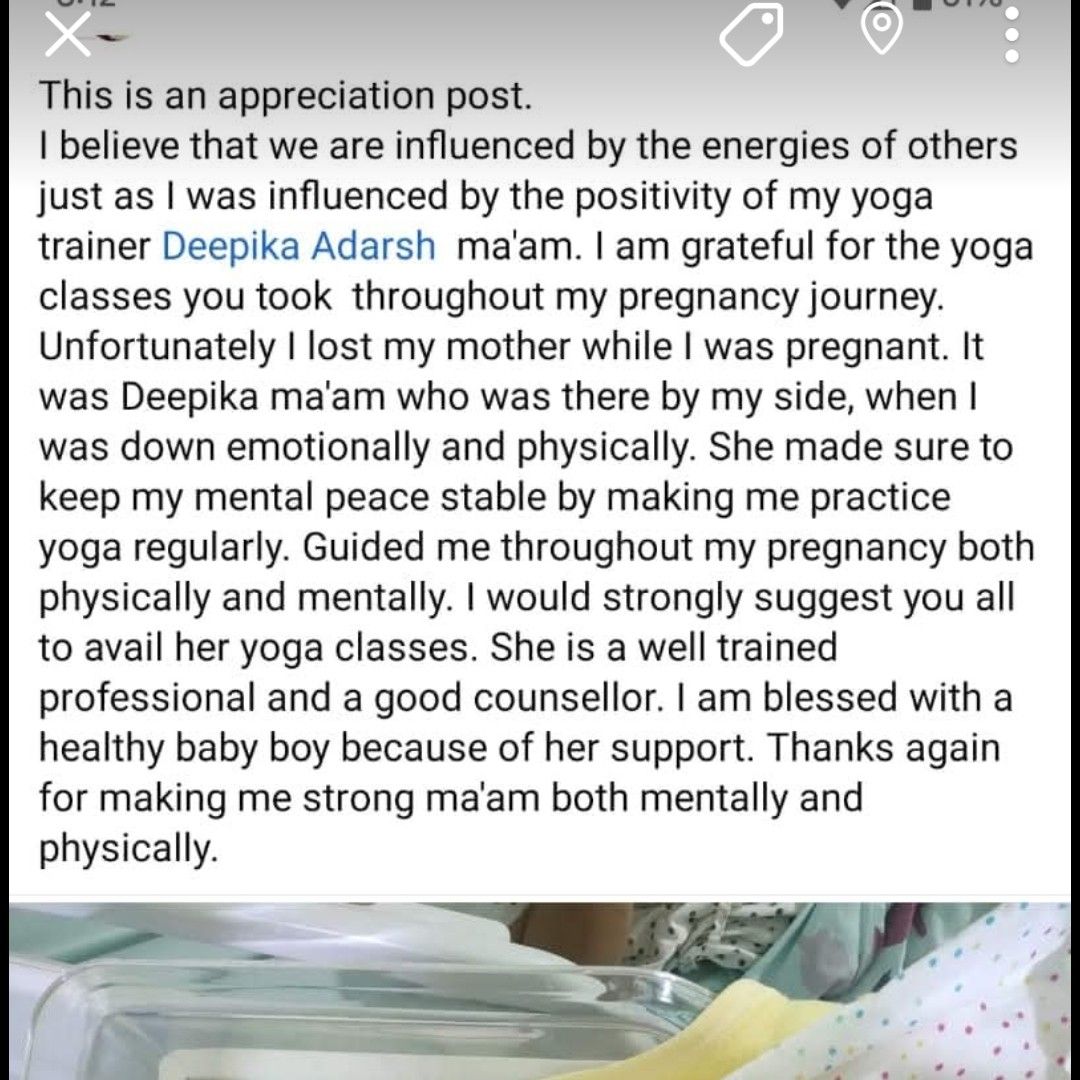Tap 'keep my mental peace stable' line
This screenshot has height=1080, width=1080.
pos(495,498)
